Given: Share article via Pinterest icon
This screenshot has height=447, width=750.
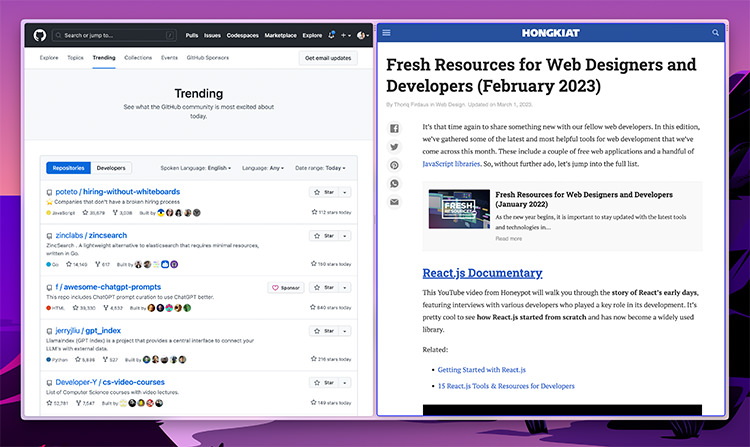Looking at the screenshot, I should [x=394, y=165].
